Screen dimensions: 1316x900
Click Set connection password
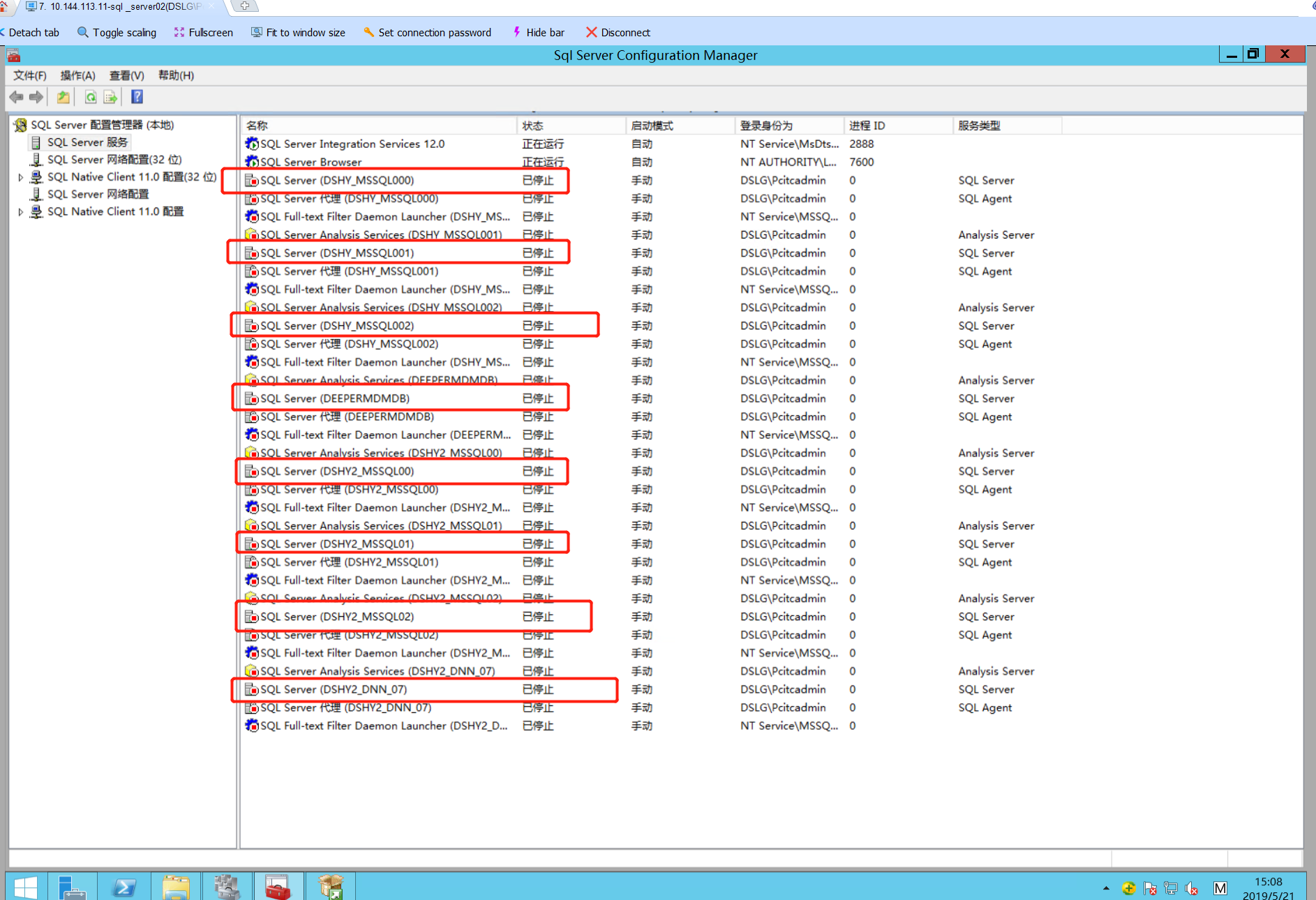coord(427,32)
